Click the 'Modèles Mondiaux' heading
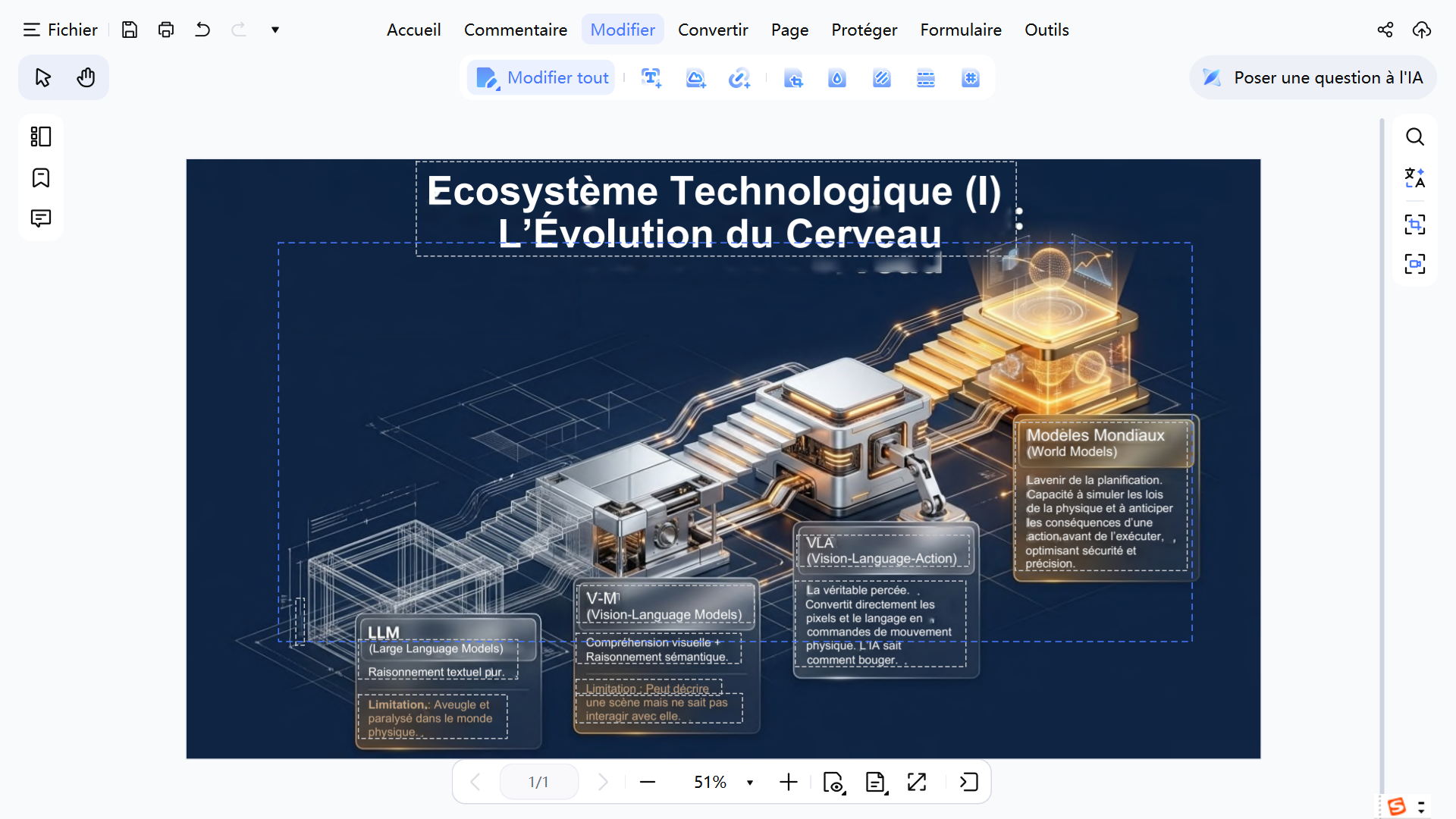Image resolution: width=1456 pixels, height=819 pixels. pos(1095,435)
